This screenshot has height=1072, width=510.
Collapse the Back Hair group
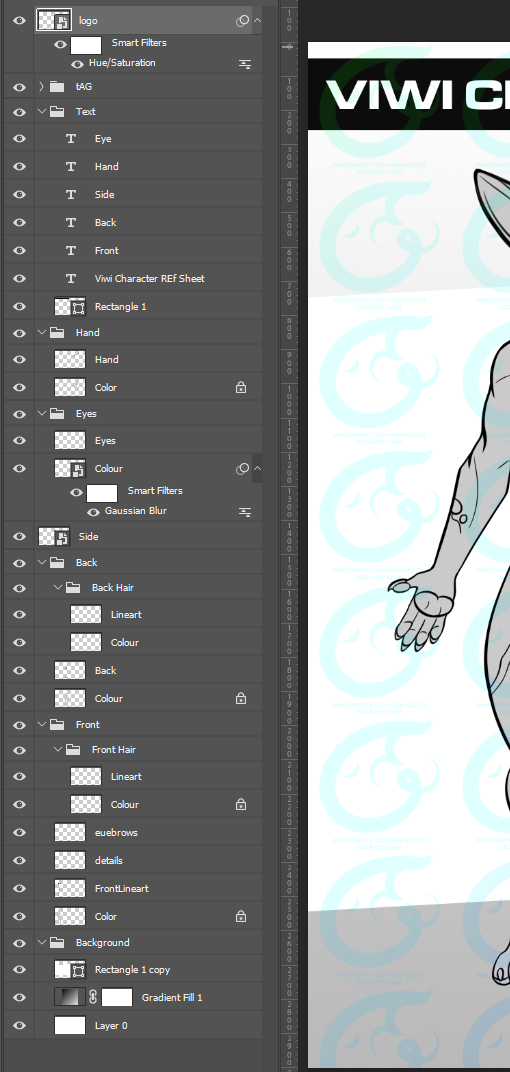[58, 587]
